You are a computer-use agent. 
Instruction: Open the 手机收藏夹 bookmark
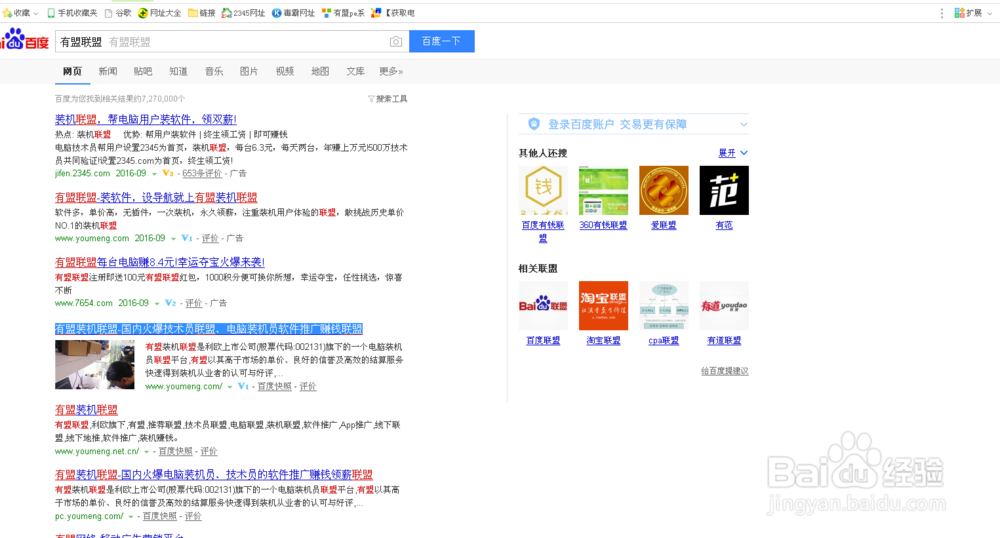point(72,13)
